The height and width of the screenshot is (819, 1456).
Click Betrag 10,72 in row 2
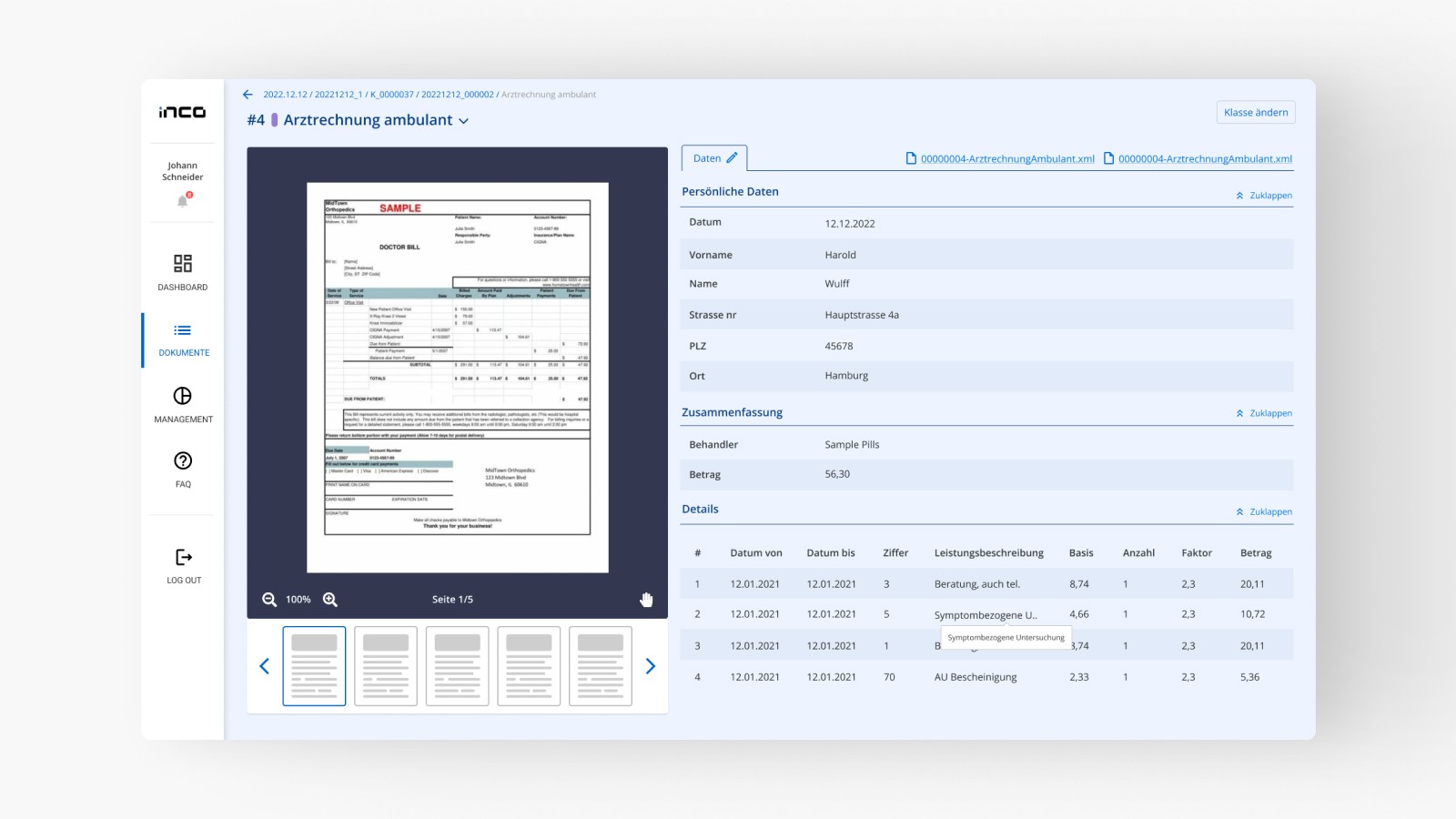1252,614
